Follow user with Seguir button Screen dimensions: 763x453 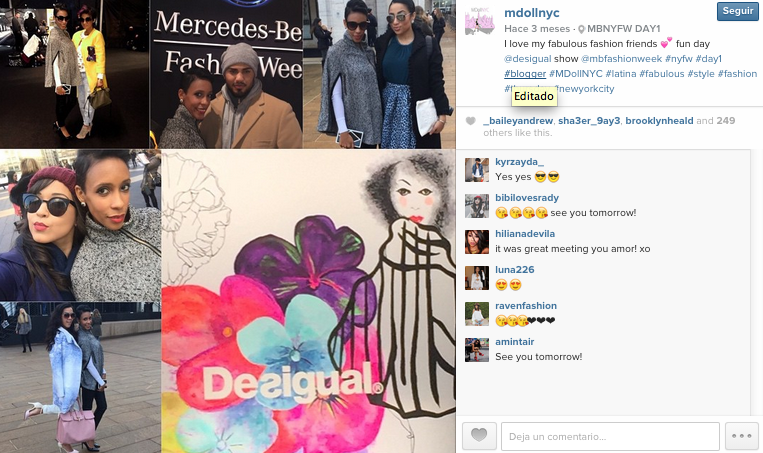click(737, 11)
